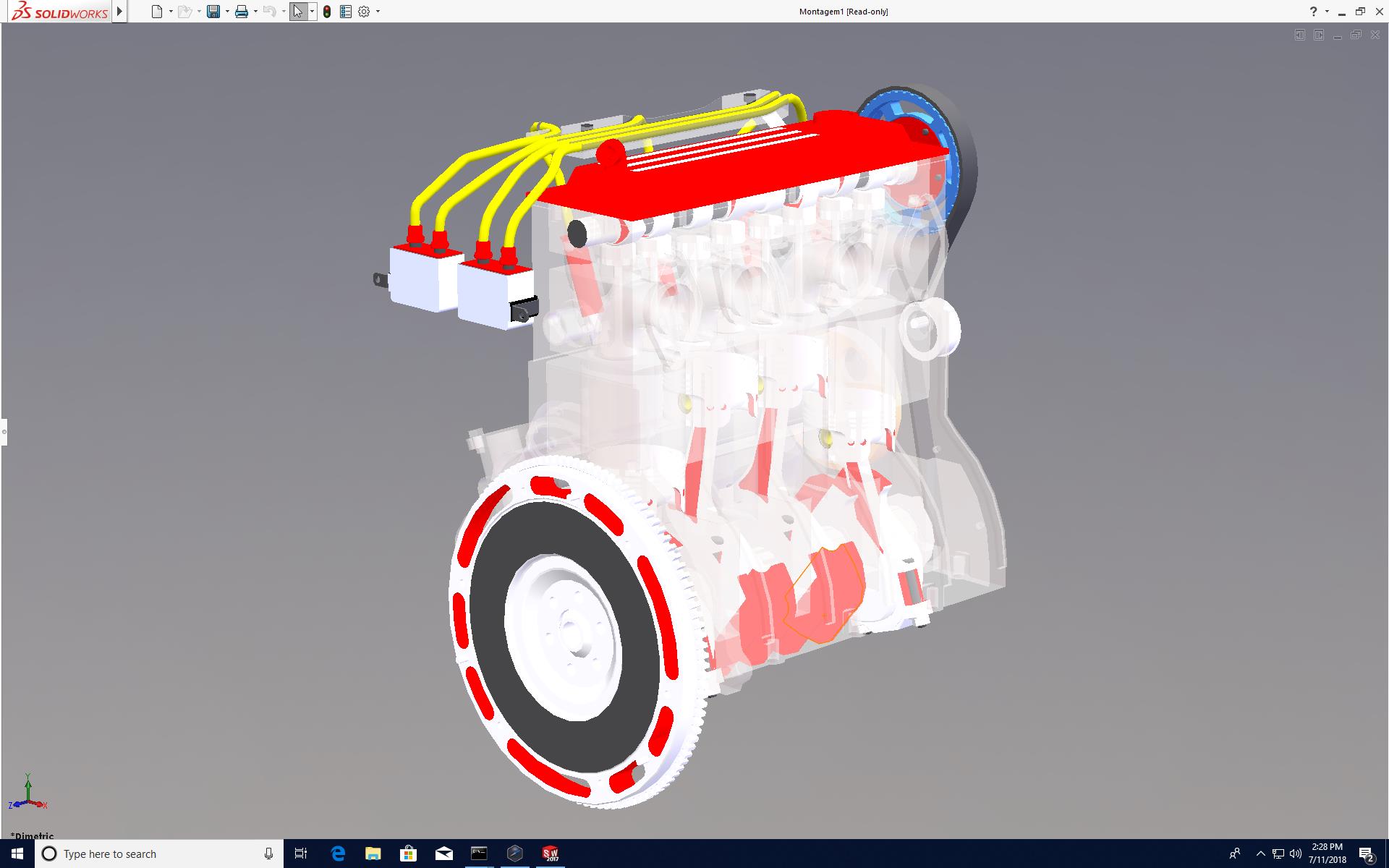Click the Print icon
Viewport: 1389px width, 868px height.
coord(242,12)
